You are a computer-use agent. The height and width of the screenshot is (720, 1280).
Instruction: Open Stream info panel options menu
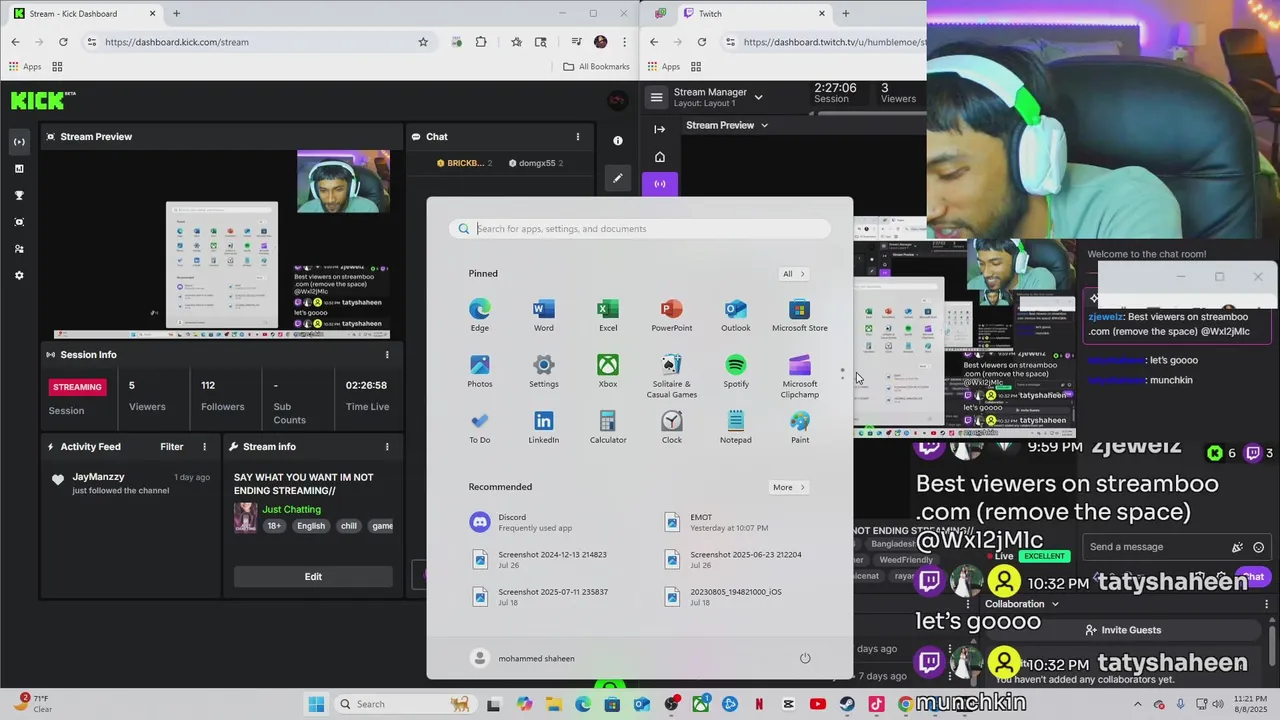coord(387,447)
